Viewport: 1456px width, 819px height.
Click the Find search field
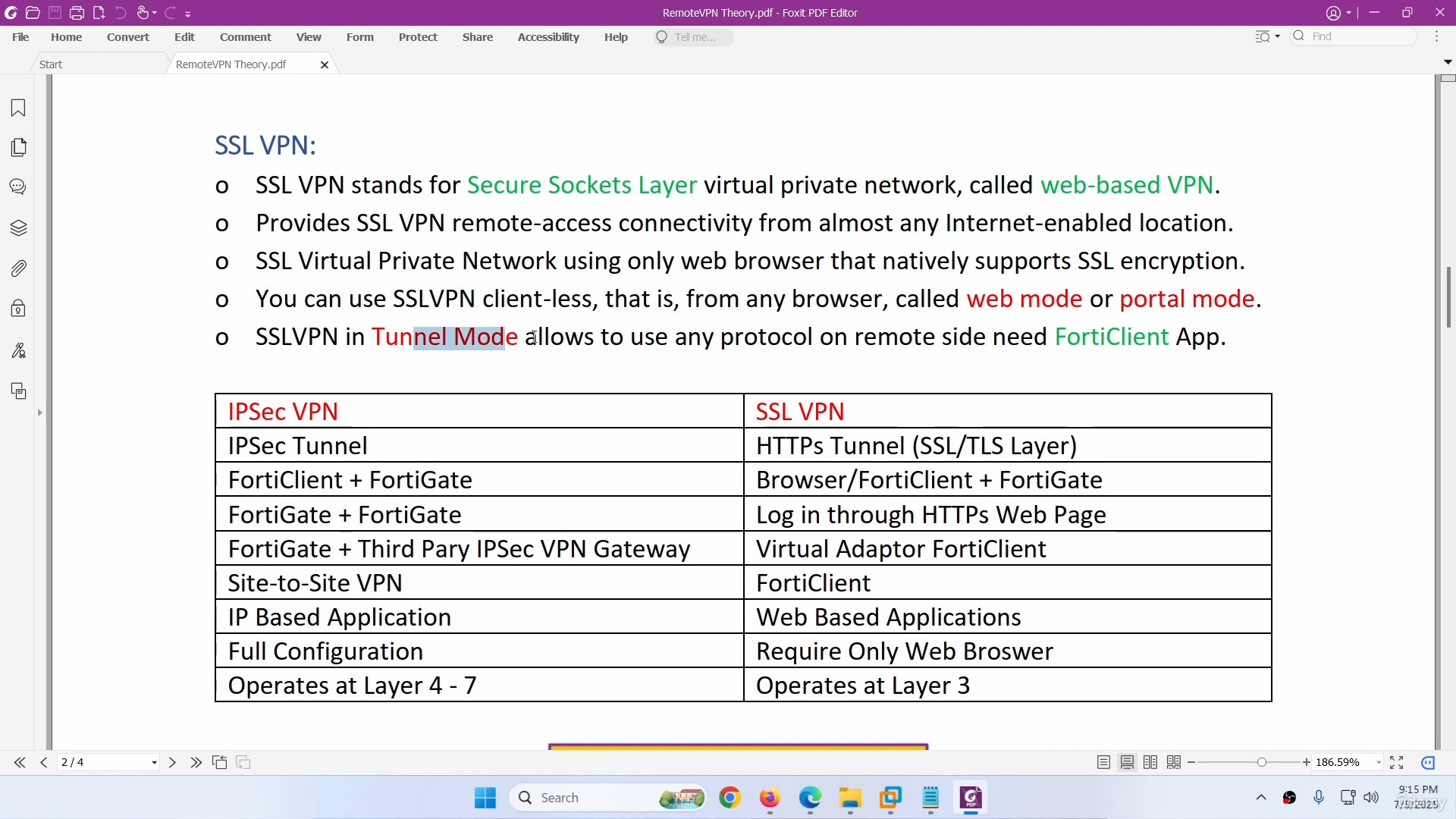(1354, 36)
